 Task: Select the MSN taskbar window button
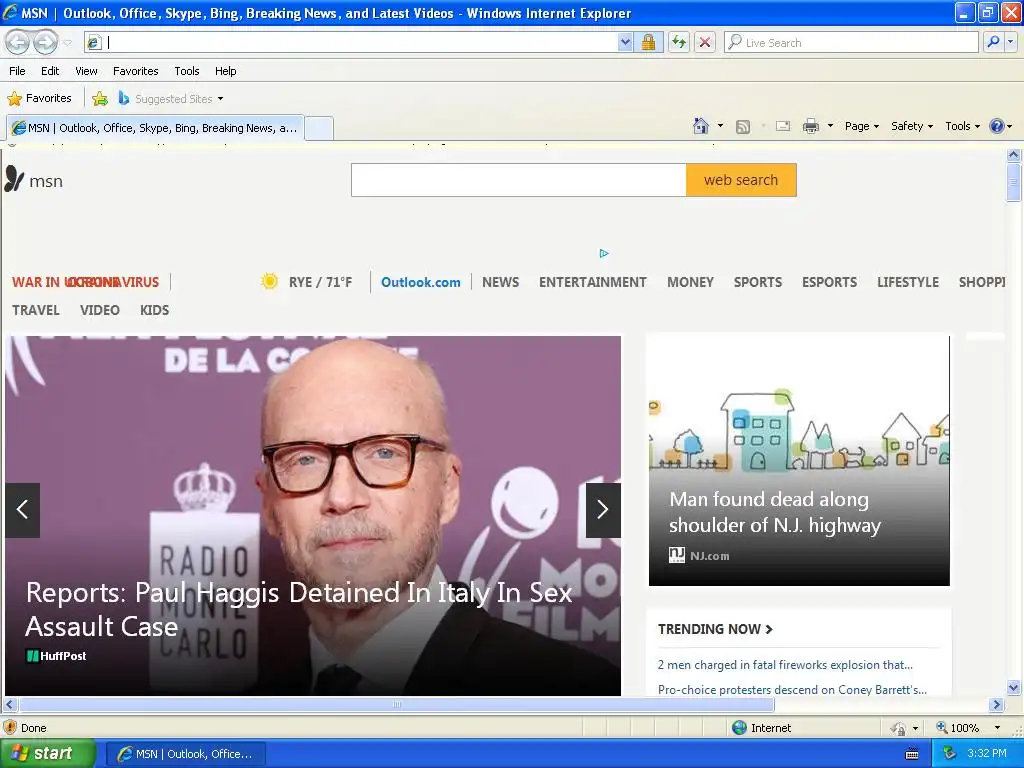click(185, 754)
